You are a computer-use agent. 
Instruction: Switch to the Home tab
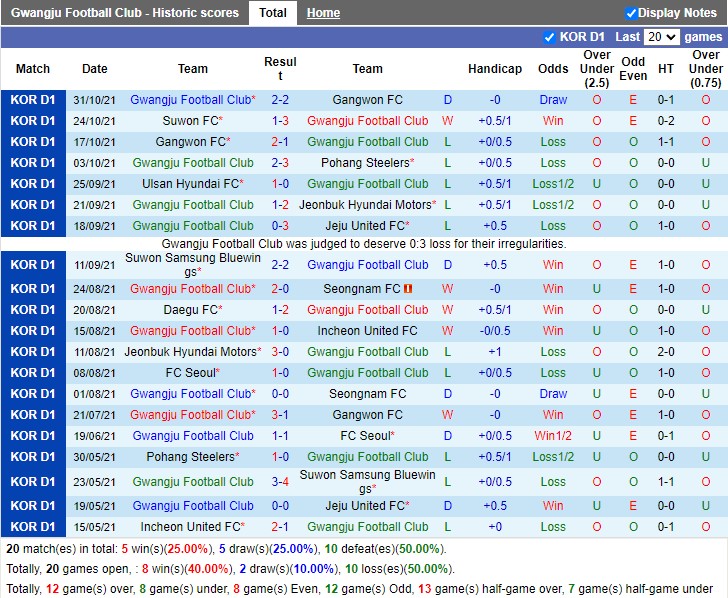point(323,13)
